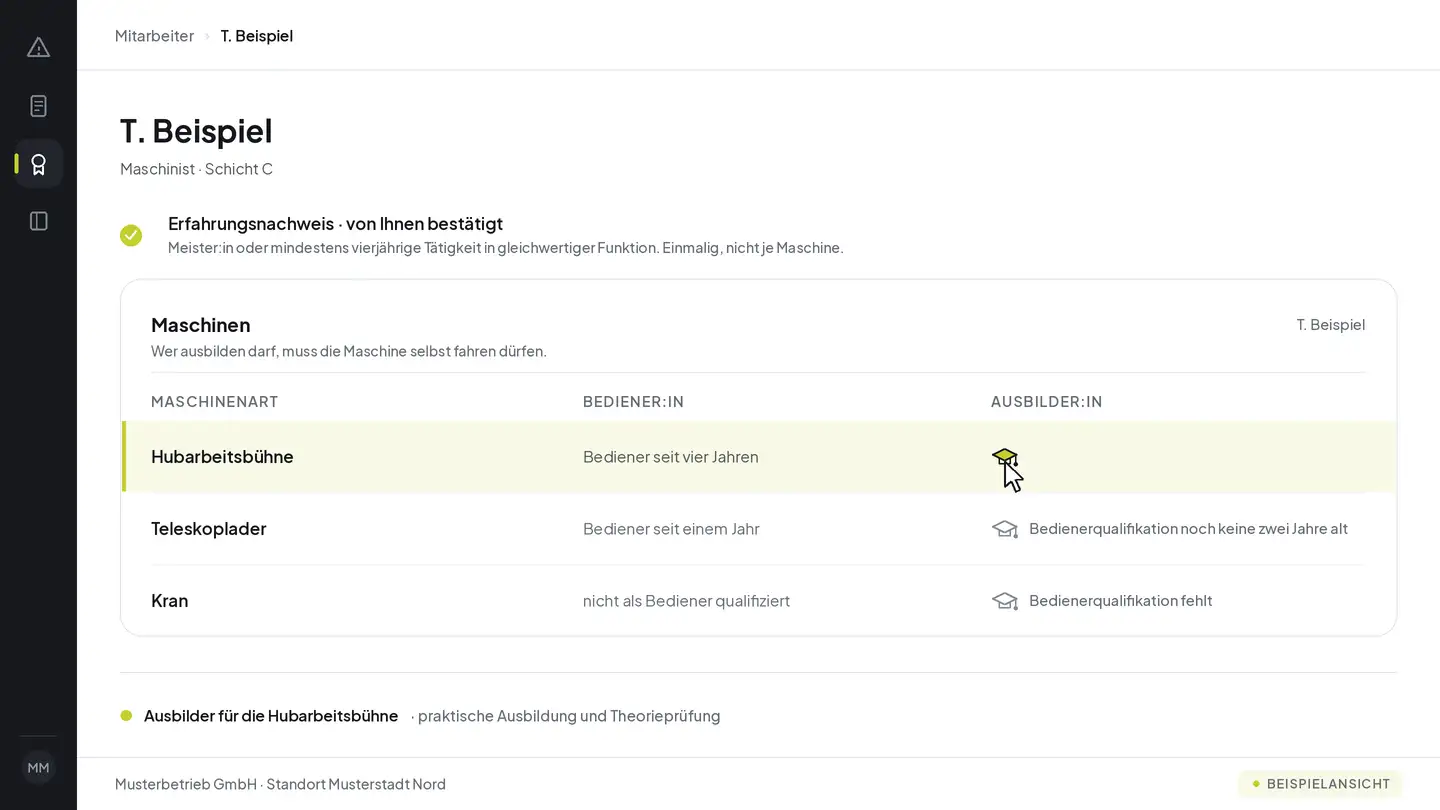Click 'Musterbetrieb GmbH · Standort Musterstadt Nord' footer text
The height and width of the screenshot is (810, 1440).
(280, 784)
